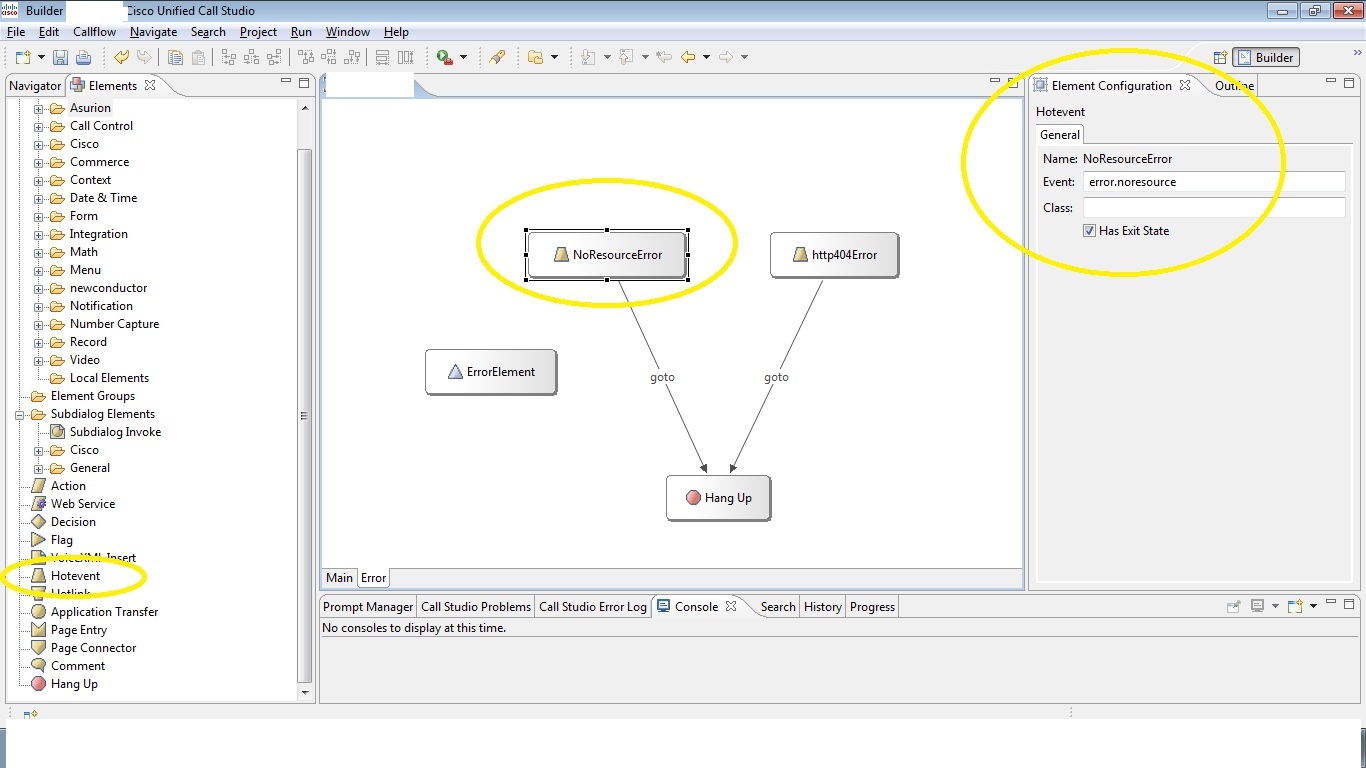Viewport: 1366px width, 768px height.
Task: Click the Save floppy disk icon
Action: click(x=60, y=57)
